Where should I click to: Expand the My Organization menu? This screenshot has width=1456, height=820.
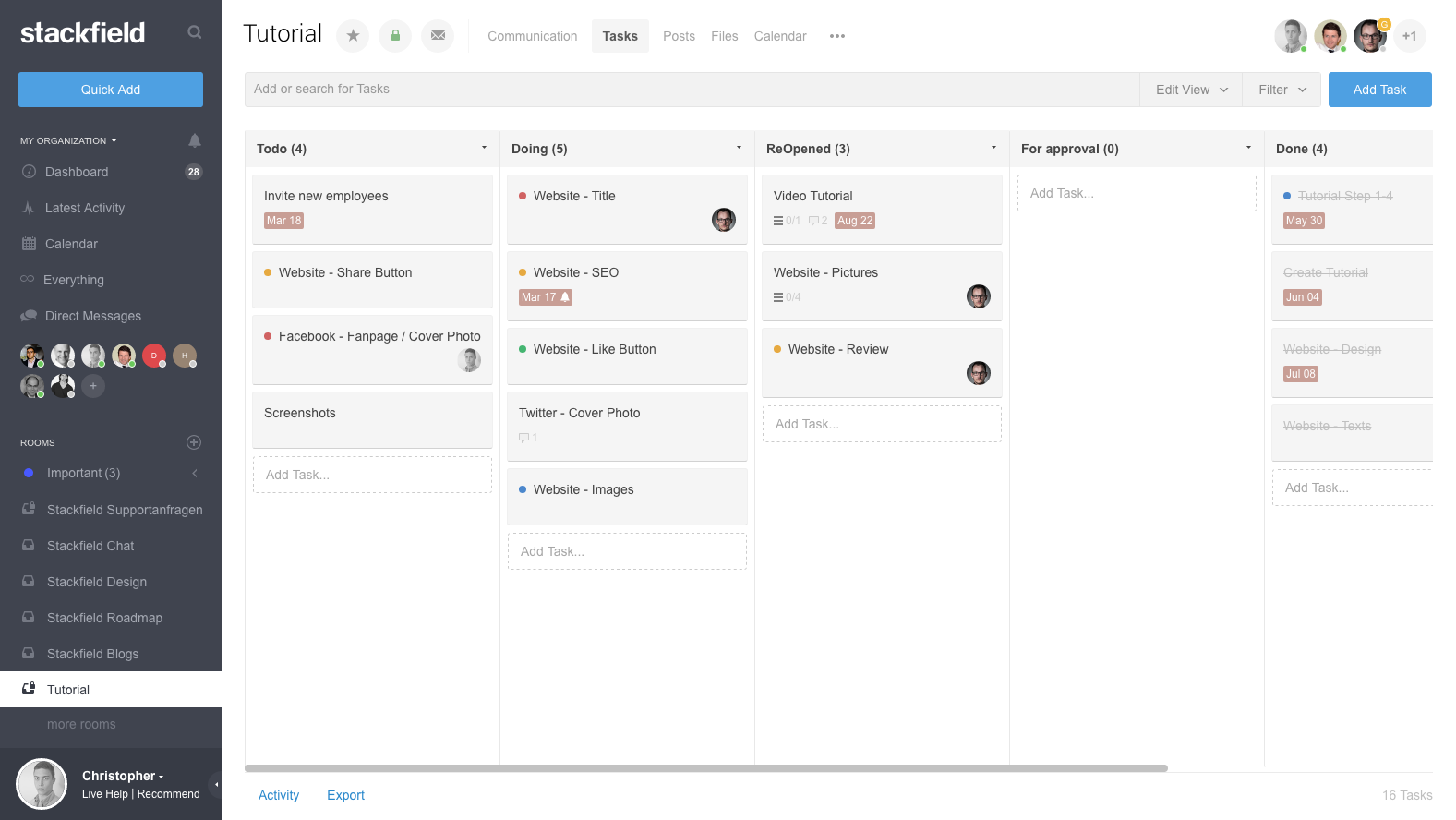69,140
